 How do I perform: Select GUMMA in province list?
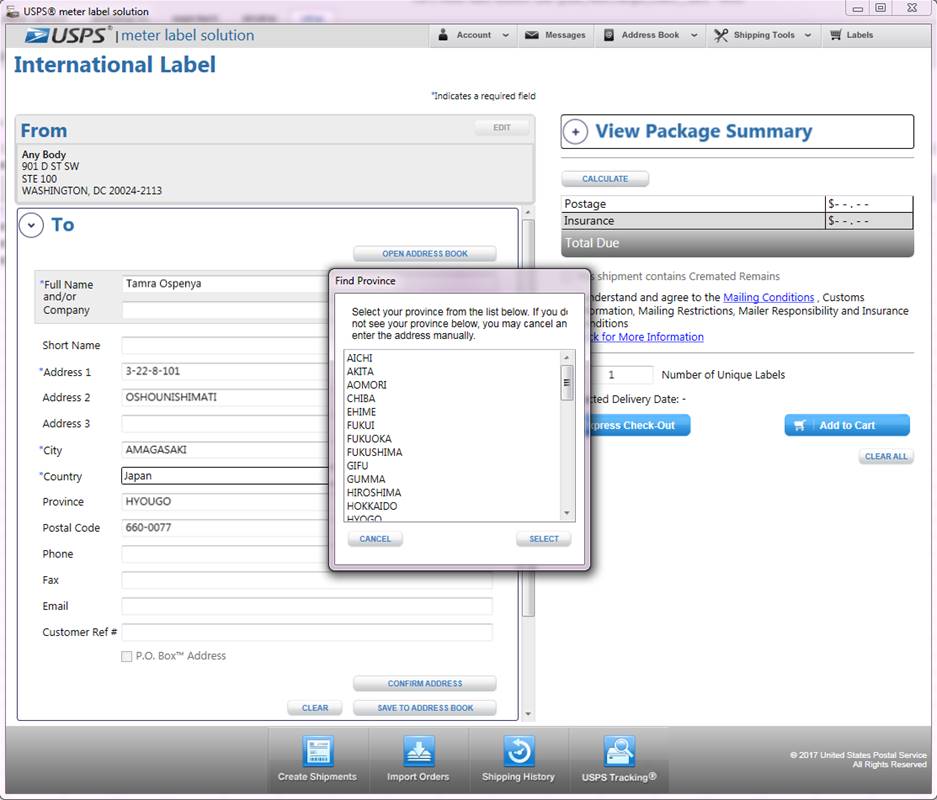[366, 479]
